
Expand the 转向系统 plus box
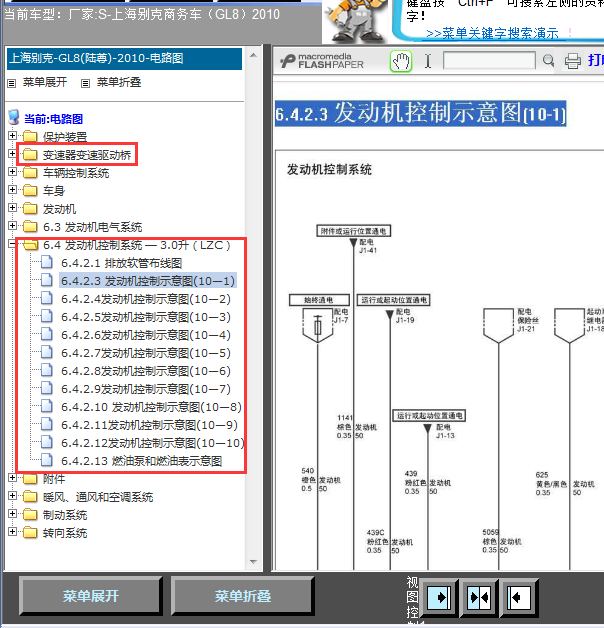click(12, 531)
